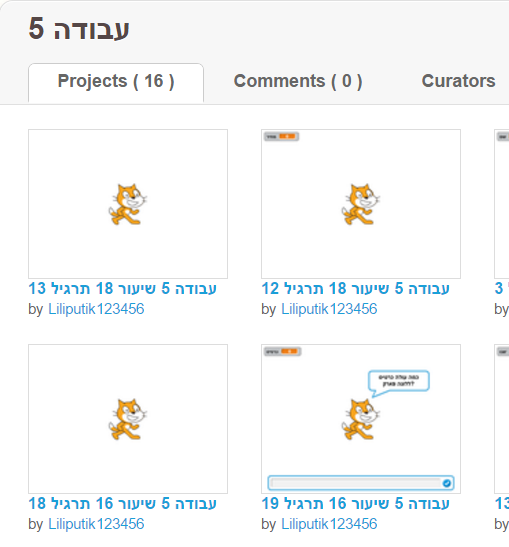Click the cat sprite in תרגיל 13 thumbnail
Viewport: 509px width, 547px height.
tap(127, 204)
